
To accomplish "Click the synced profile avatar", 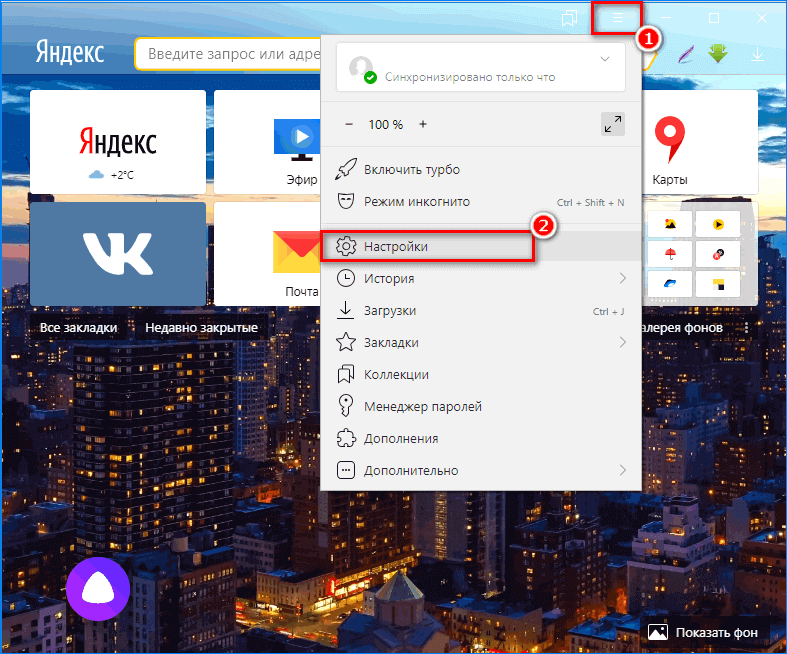I will coord(361,68).
